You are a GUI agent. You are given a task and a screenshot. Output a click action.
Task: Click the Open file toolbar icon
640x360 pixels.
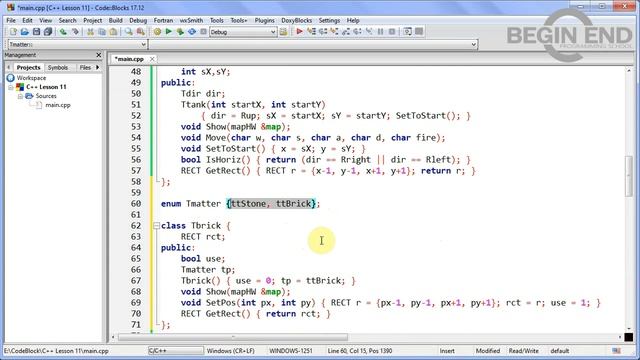[24, 32]
